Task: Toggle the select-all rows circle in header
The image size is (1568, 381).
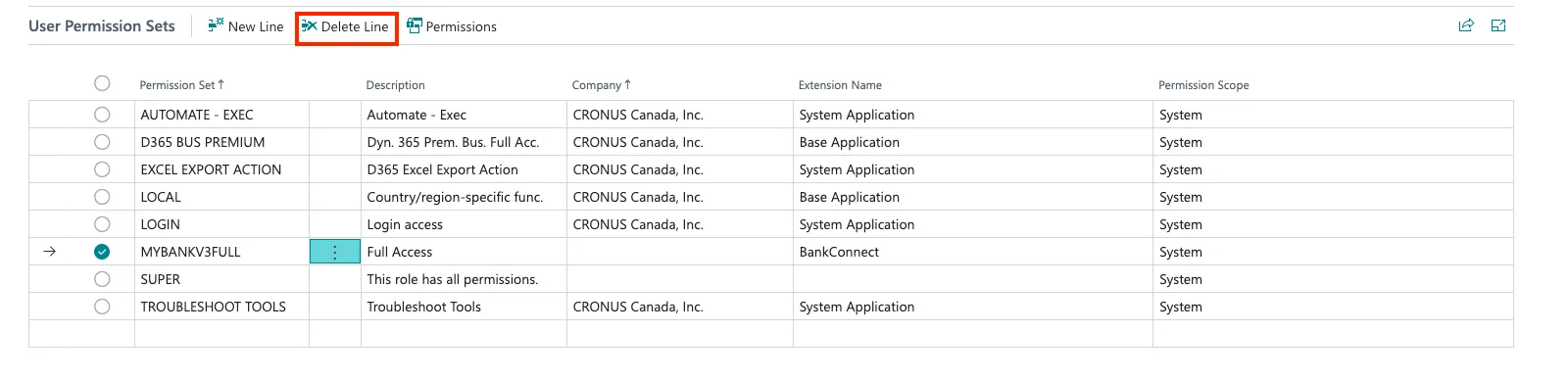Action: click(x=102, y=84)
